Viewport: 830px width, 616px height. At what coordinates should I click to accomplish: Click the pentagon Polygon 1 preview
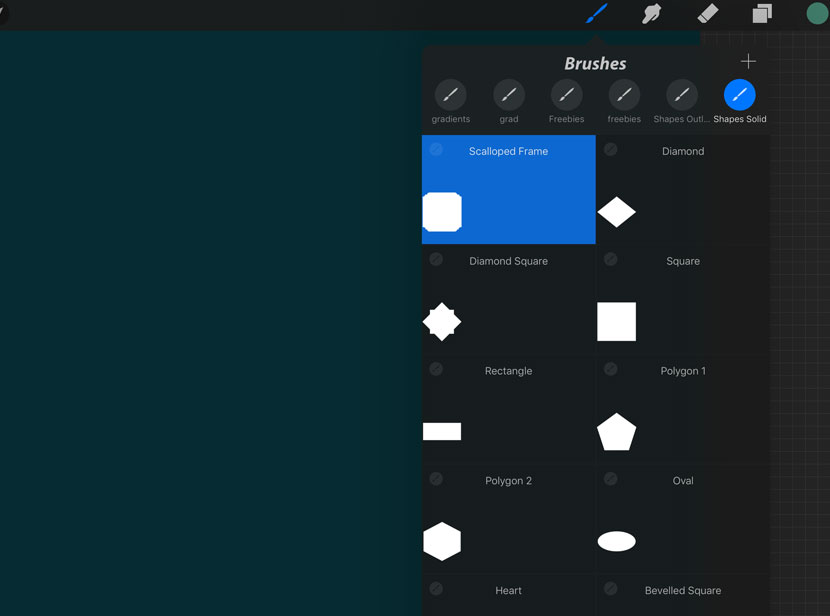(x=617, y=432)
